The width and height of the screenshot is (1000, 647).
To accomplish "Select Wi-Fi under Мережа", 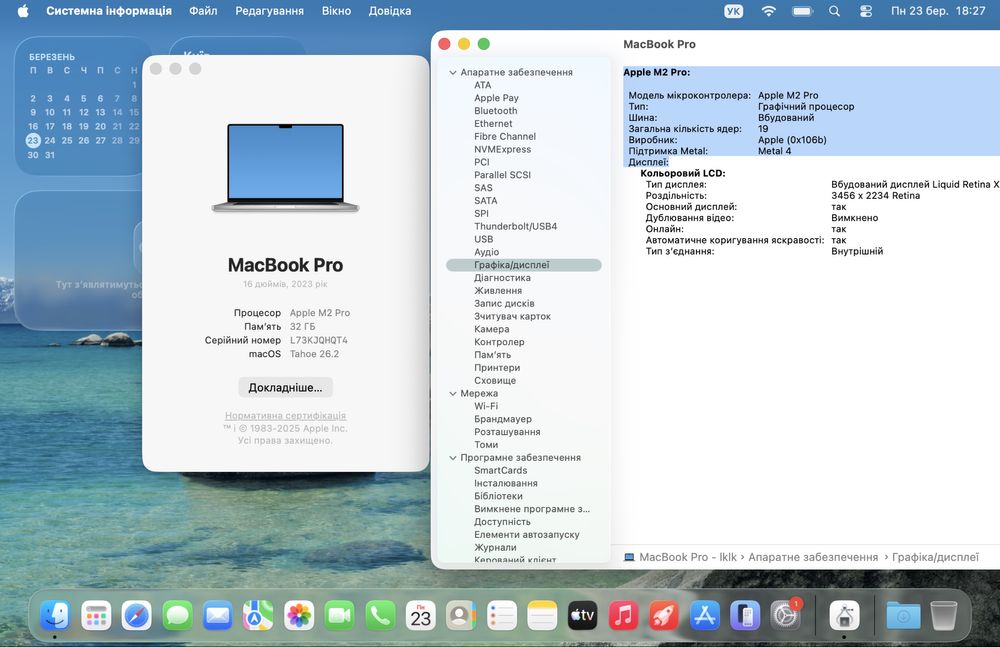I will [x=486, y=406].
